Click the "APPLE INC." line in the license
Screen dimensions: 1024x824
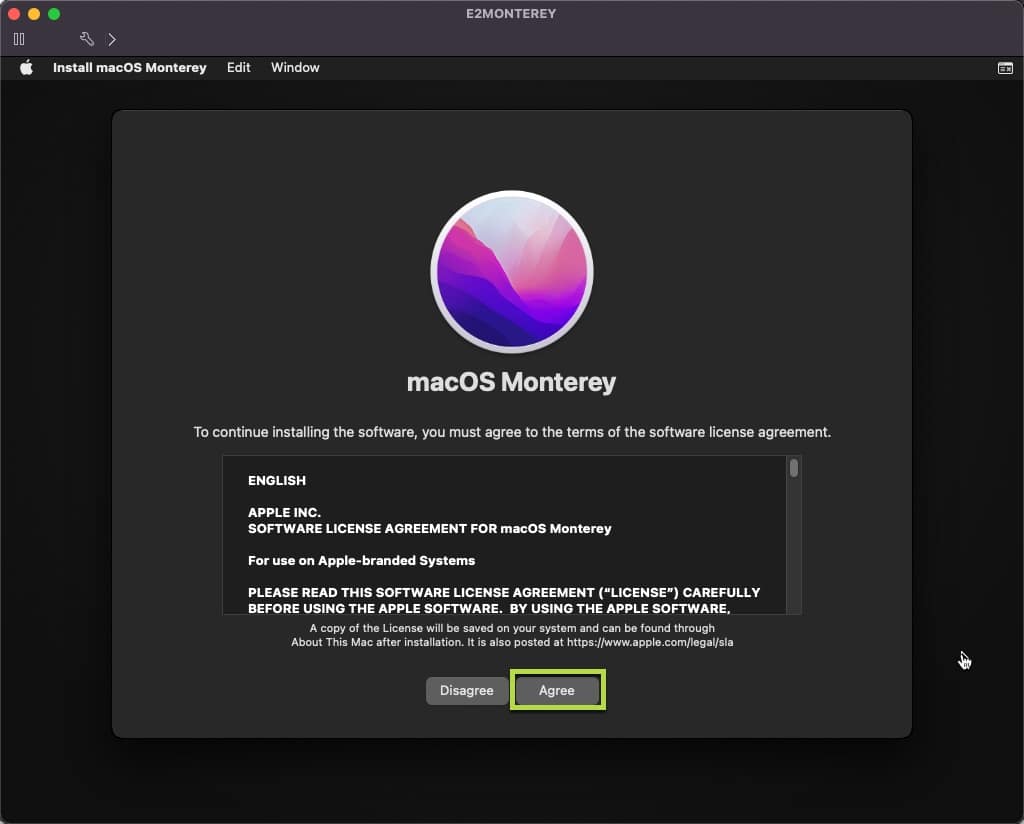(x=284, y=513)
